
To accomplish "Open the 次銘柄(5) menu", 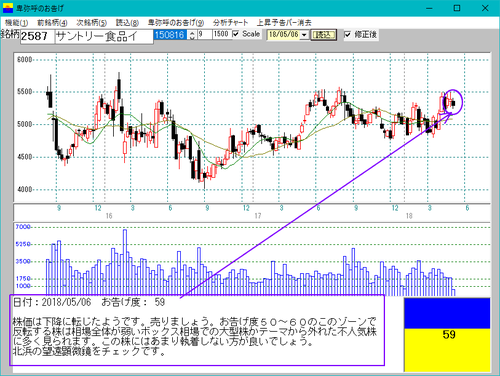I will [x=91, y=23].
